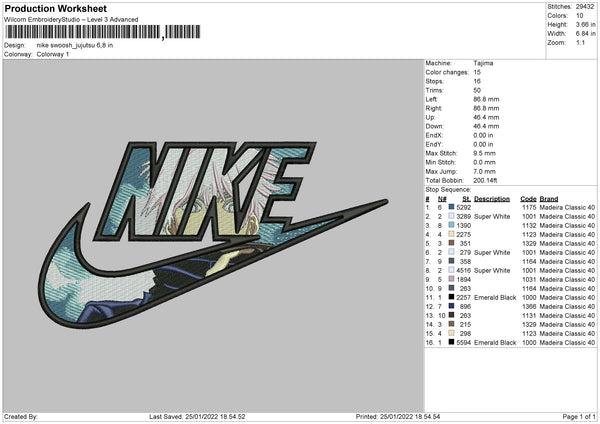Click the Min Stitch value '0.0 mm'
Image resolution: width=600 pixels, height=424 pixels.
click(484, 162)
